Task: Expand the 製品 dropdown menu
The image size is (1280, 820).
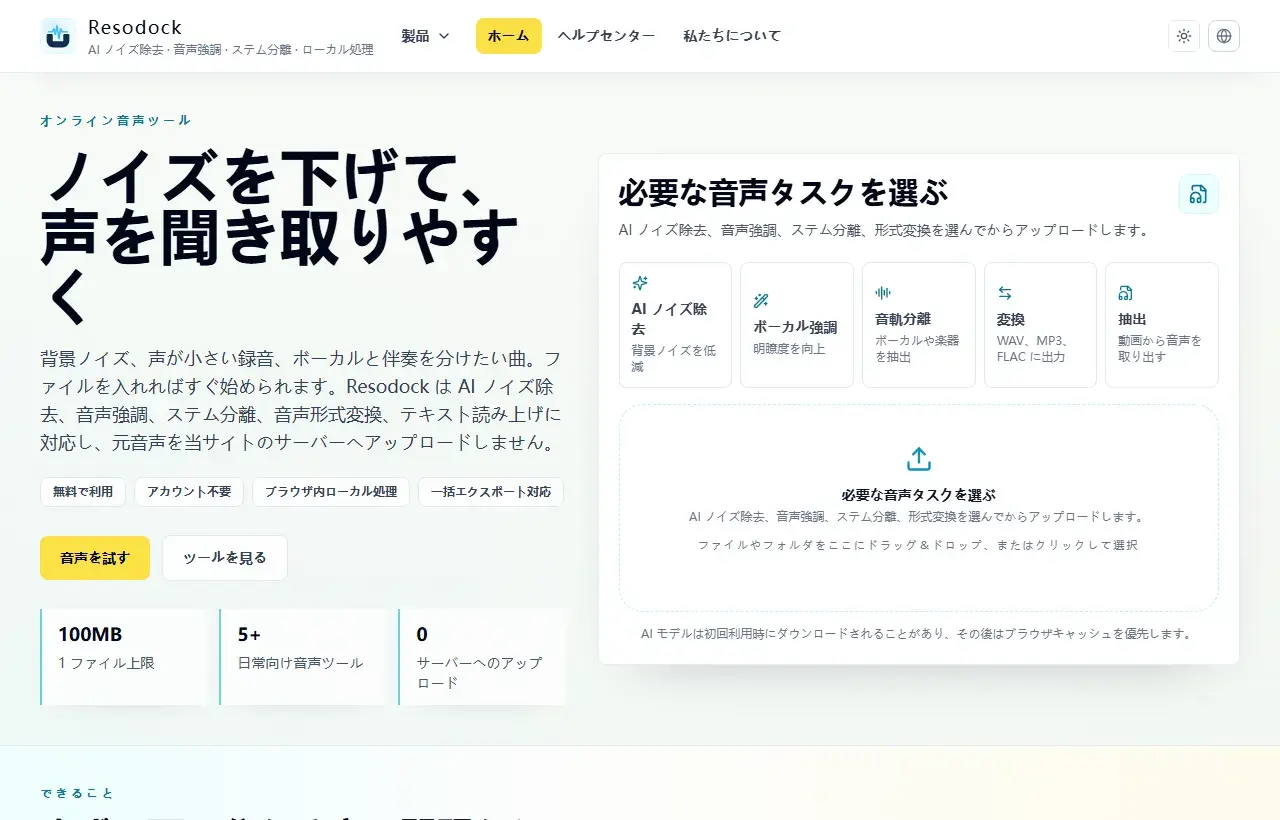Action: click(x=426, y=36)
